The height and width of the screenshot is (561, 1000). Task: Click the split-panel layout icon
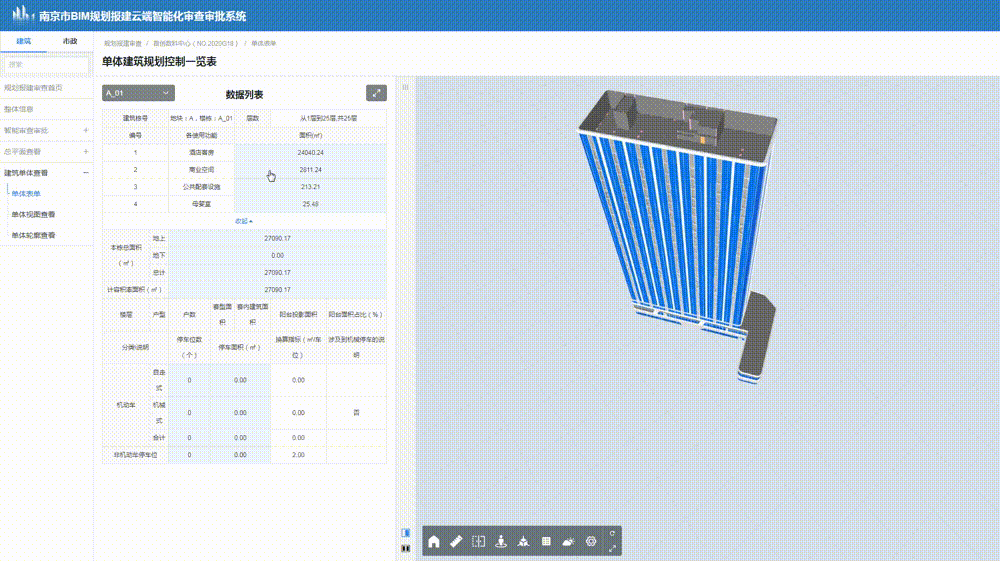[x=406, y=548]
